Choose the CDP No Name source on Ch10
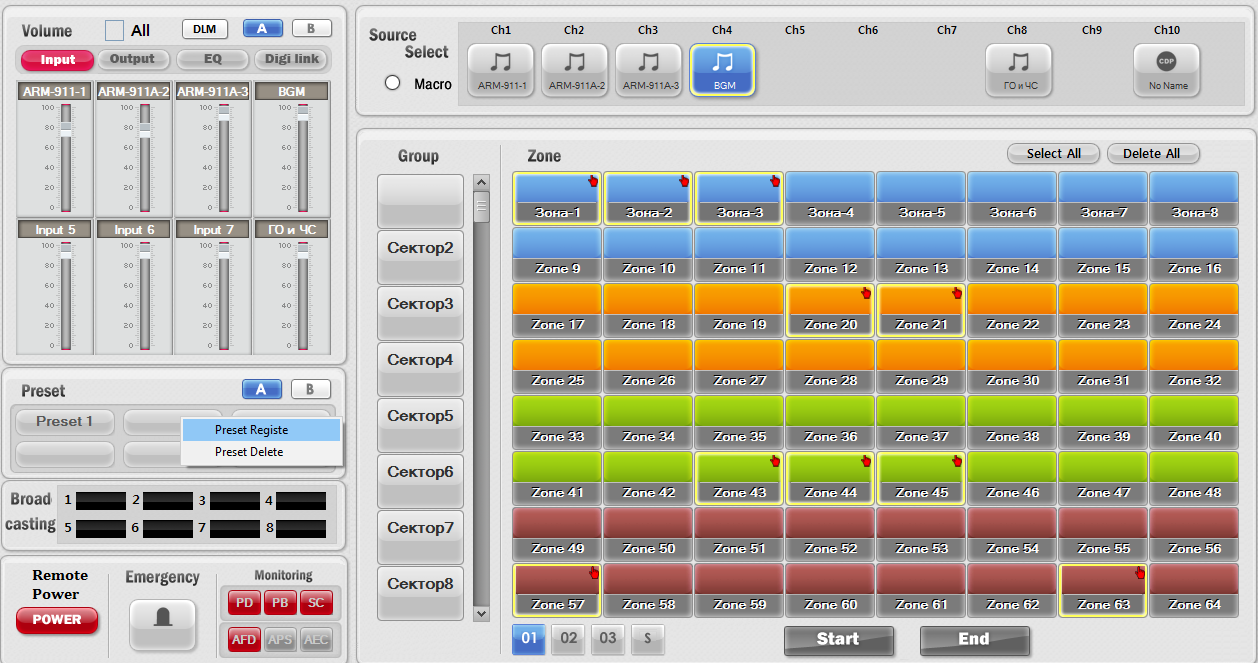Screen dimensions: 1258x663 point(1166,70)
